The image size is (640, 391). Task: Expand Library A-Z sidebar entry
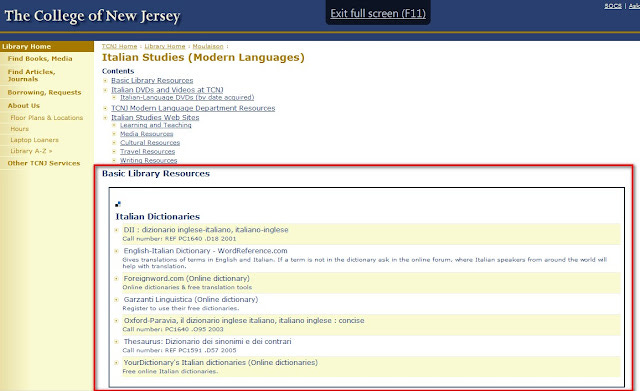click(31, 151)
